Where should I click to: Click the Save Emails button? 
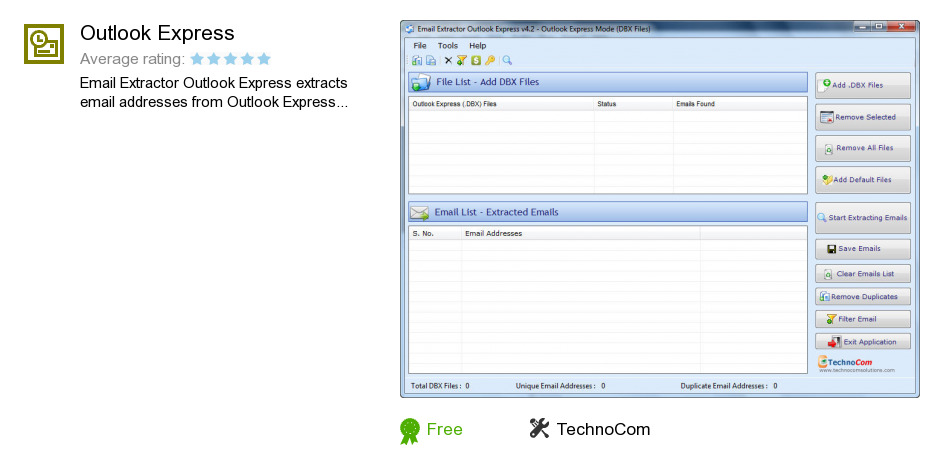click(x=863, y=249)
